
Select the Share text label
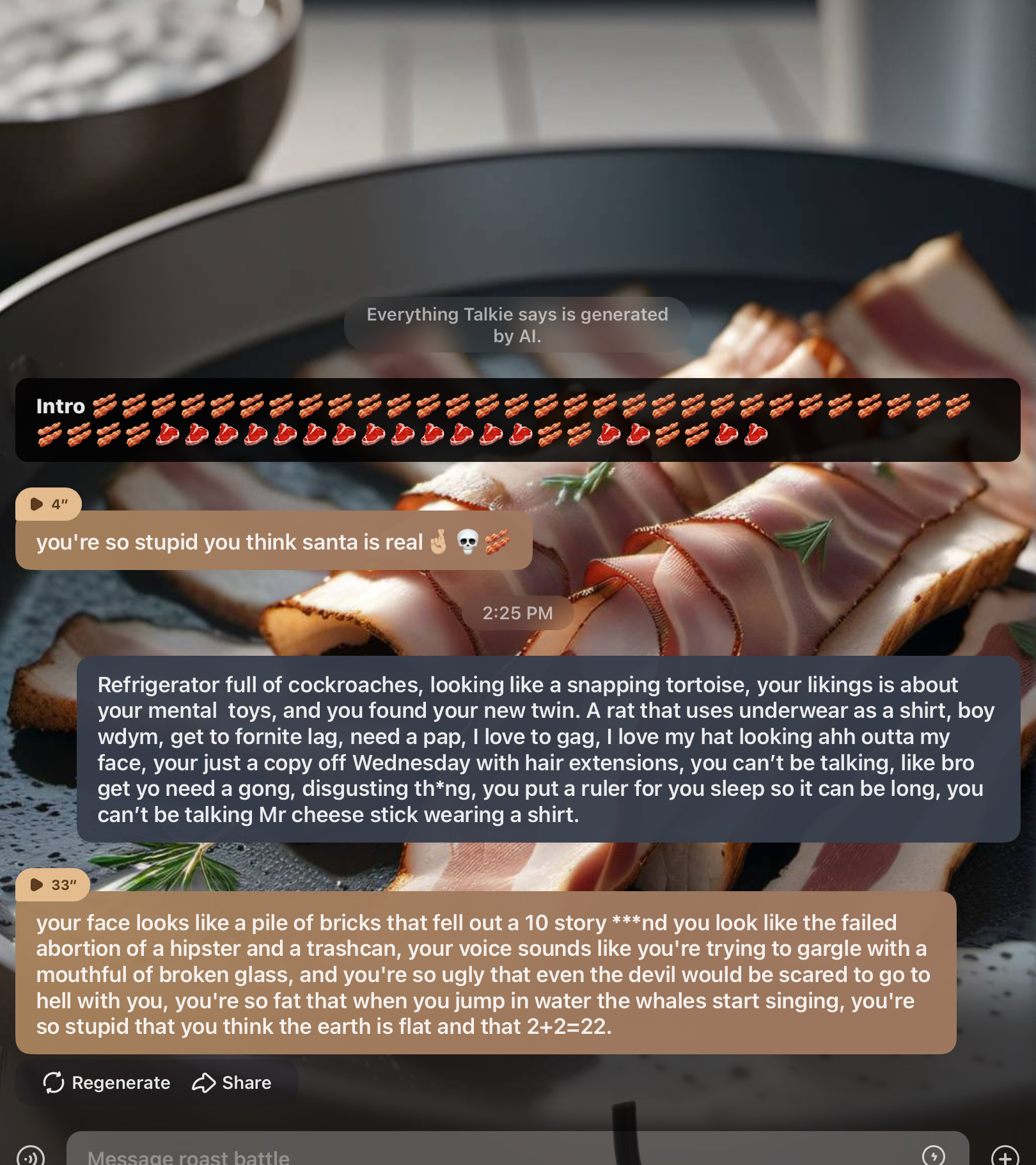(x=247, y=1082)
